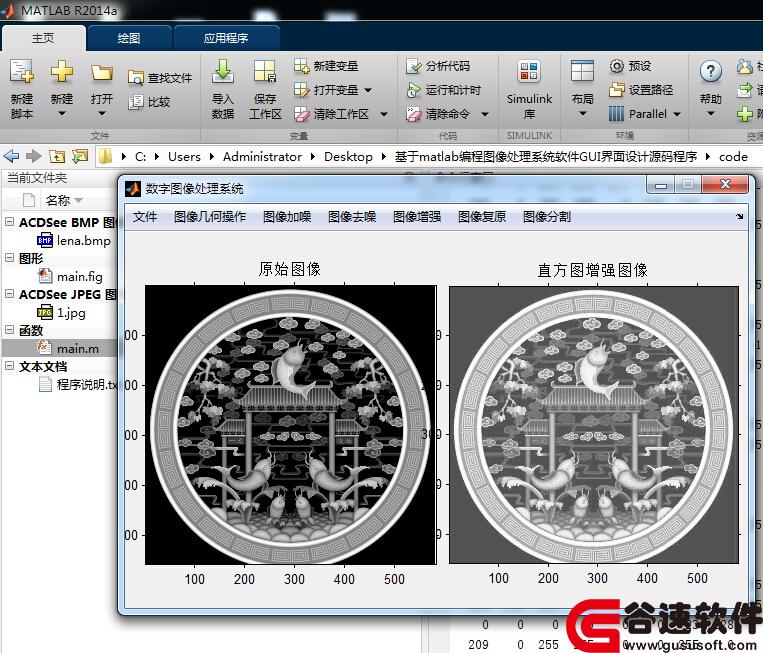The image size is (763, 653).
Task: Click the Help (帮助) question mark icon
Action: tap(710, 72)
